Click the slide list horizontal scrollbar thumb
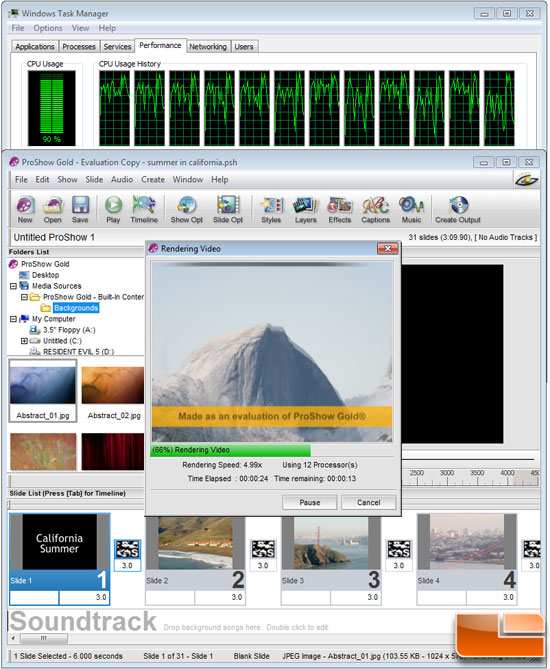The width and height of the screenshot is (550, 669). 44,638
